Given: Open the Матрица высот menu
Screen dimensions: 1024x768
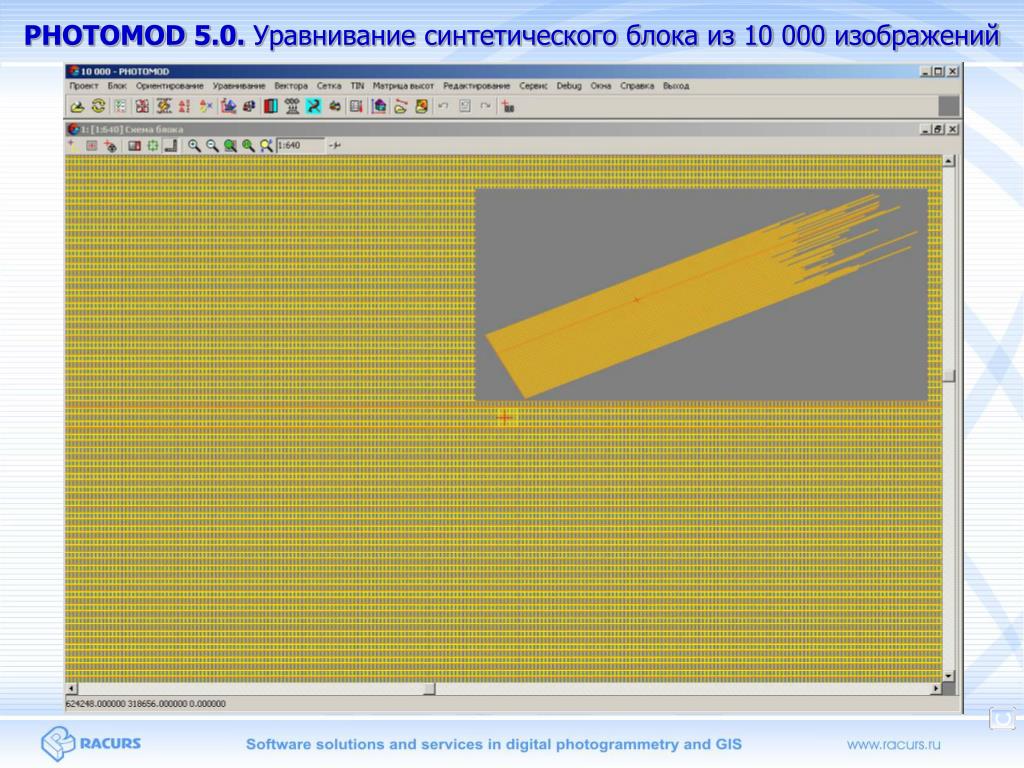Looking at the screenshot, I should click(403, 86).
